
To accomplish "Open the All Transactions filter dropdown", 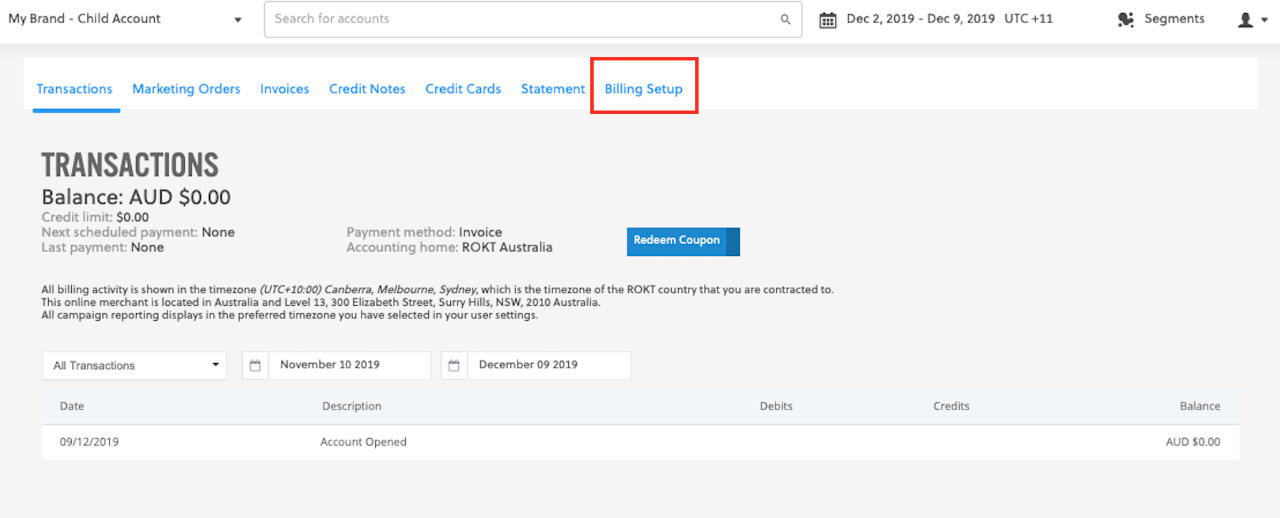I will (x=134, y=365).
